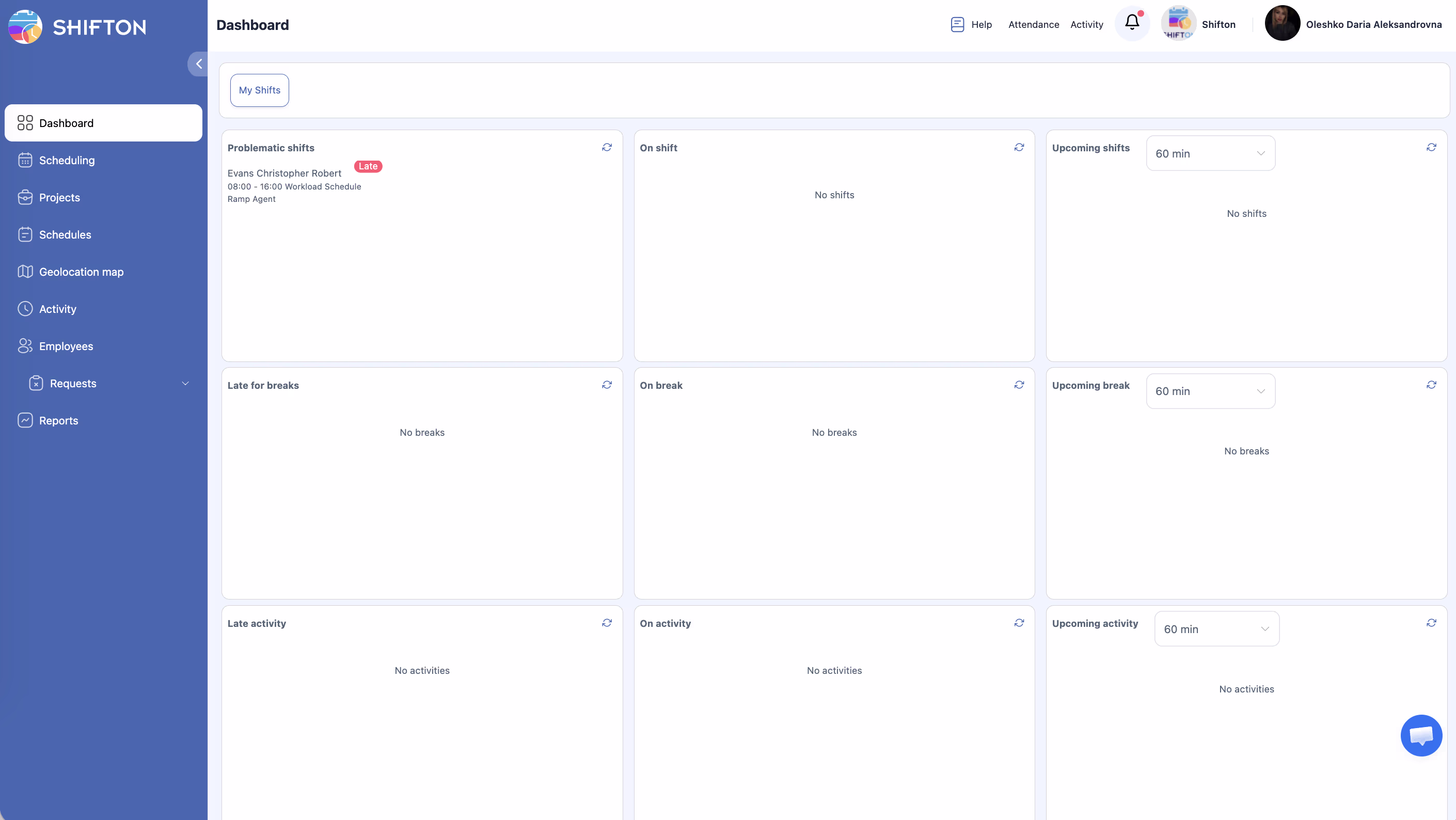Refresh the Upcoming shifts panel
This screenshot has height=820, width=1456.
1431,148
